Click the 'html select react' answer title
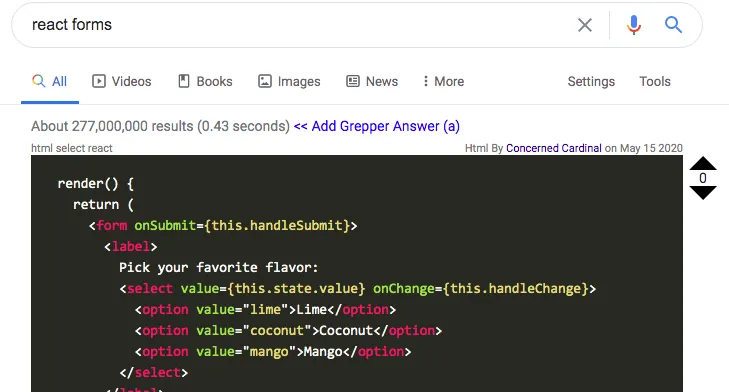 coord(72,148)
